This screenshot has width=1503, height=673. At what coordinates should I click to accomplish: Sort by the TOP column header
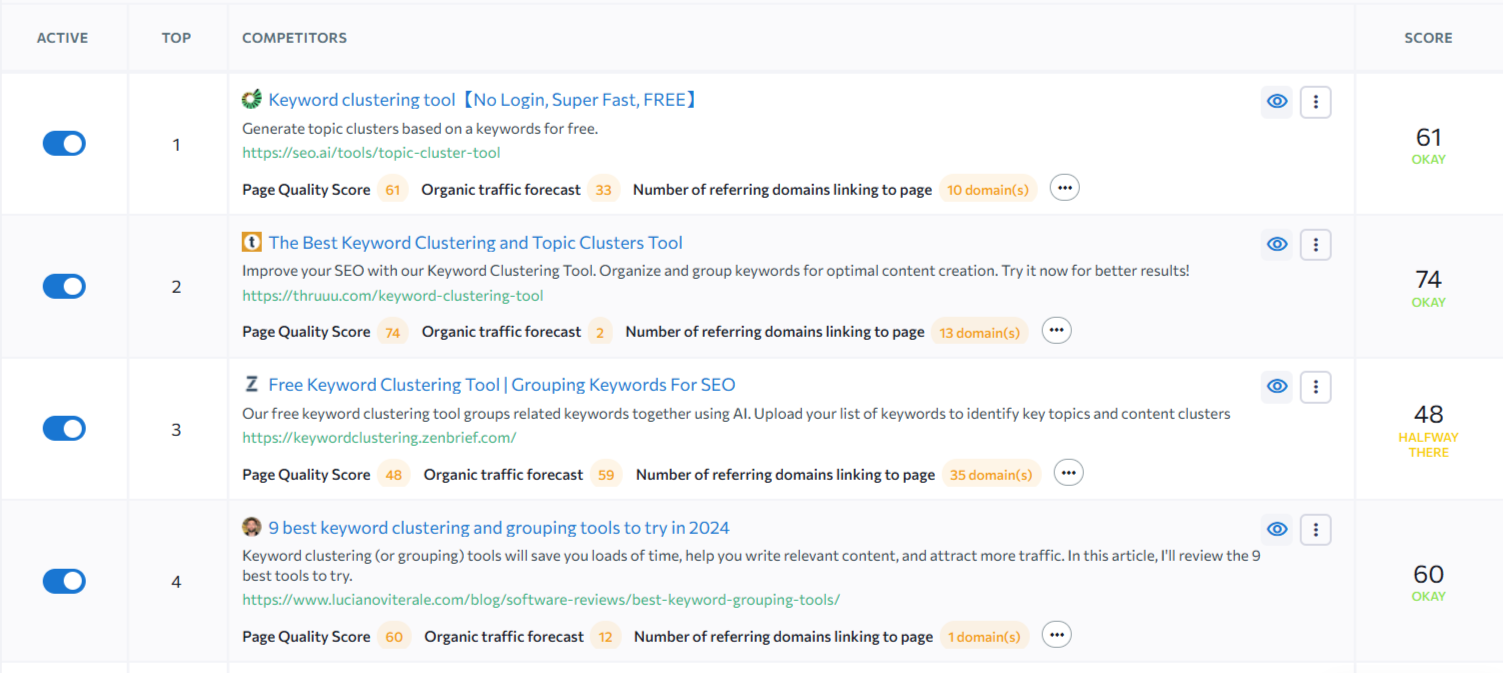coord(176,38)
